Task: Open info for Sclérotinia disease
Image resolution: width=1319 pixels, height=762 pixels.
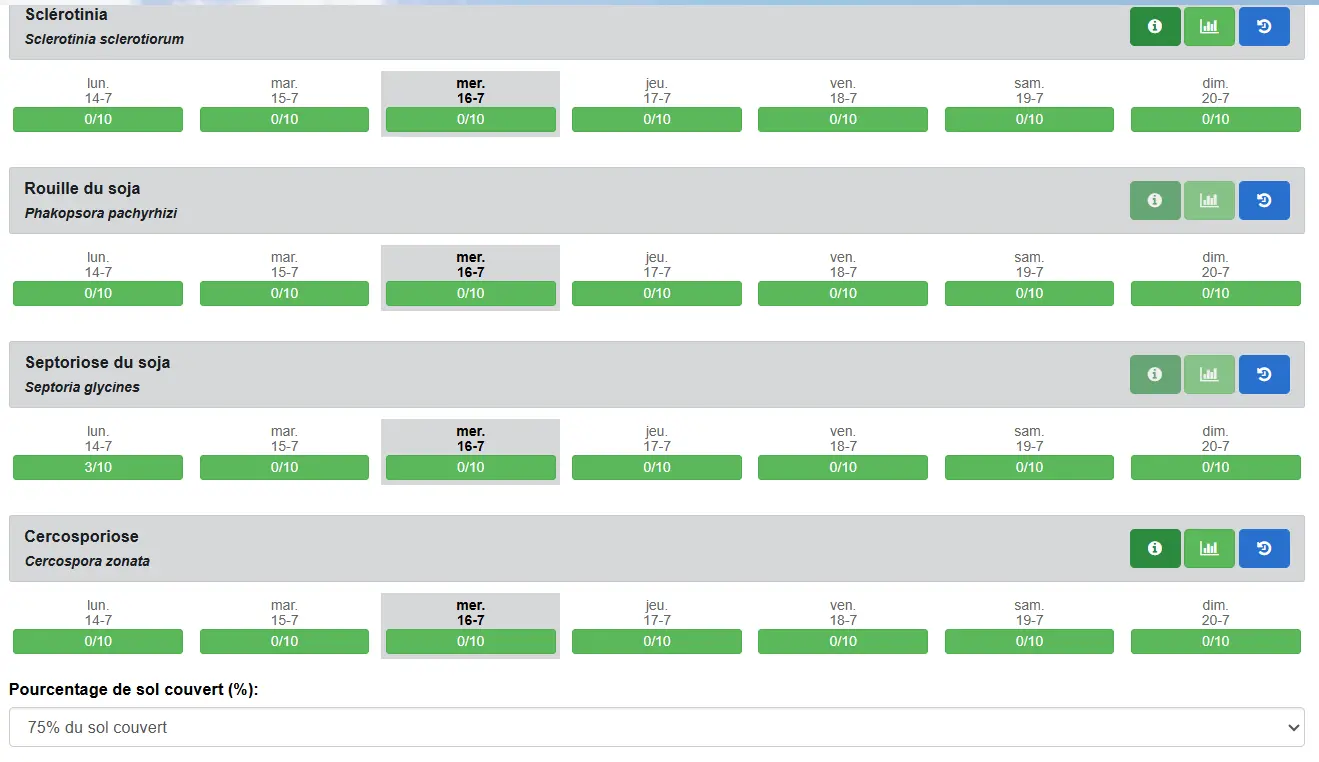Action: (x=1155, y=27)
